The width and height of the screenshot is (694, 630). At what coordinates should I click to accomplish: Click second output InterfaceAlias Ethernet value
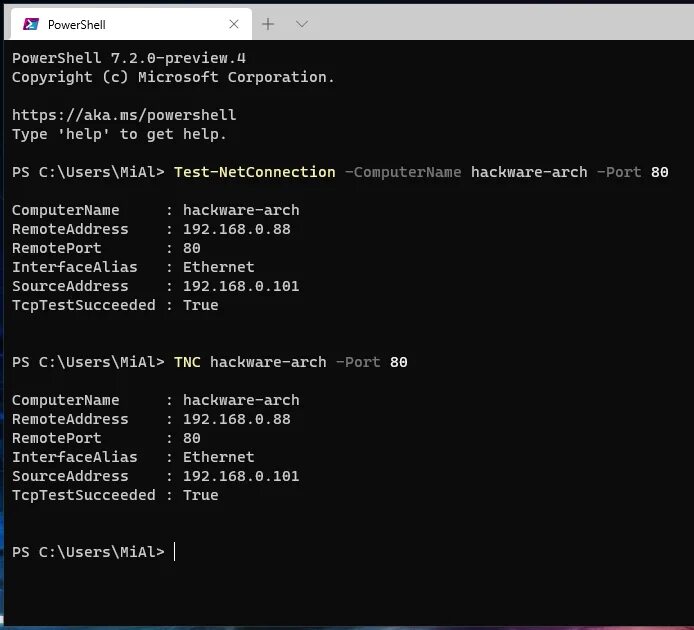[x=219, y=457]
